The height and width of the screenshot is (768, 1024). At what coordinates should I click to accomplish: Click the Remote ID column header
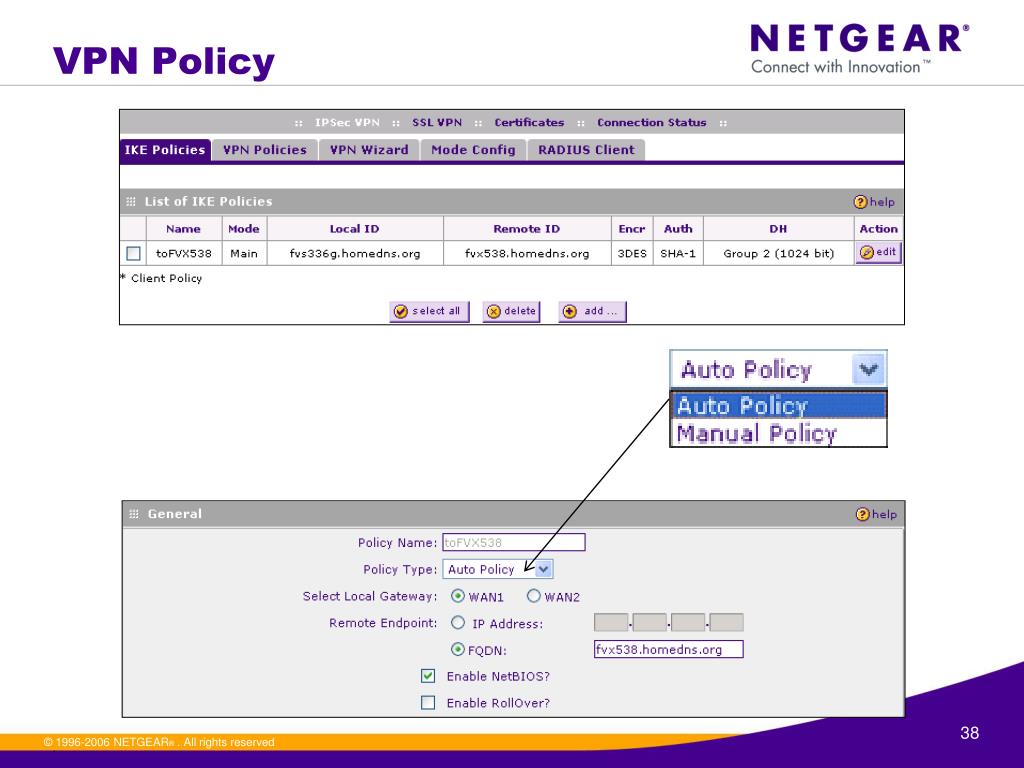click(x=526, y=229)
